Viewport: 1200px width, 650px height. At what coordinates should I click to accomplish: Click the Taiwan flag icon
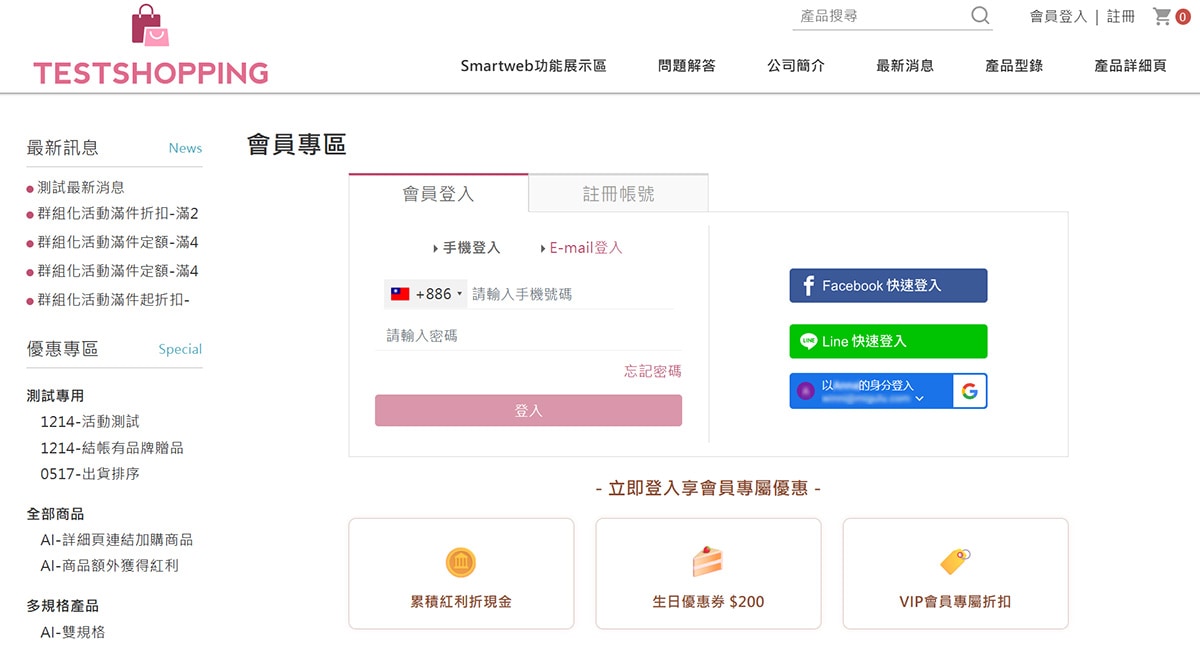point(400,294)
